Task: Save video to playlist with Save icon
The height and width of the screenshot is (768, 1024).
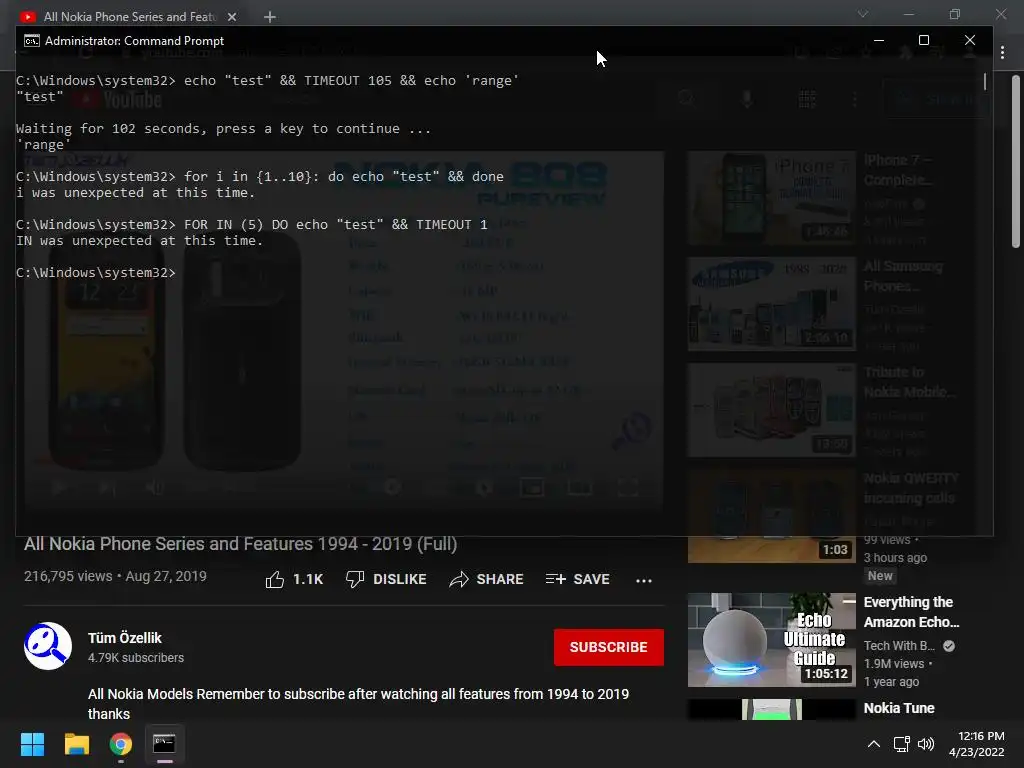Action: pos(556,579)
